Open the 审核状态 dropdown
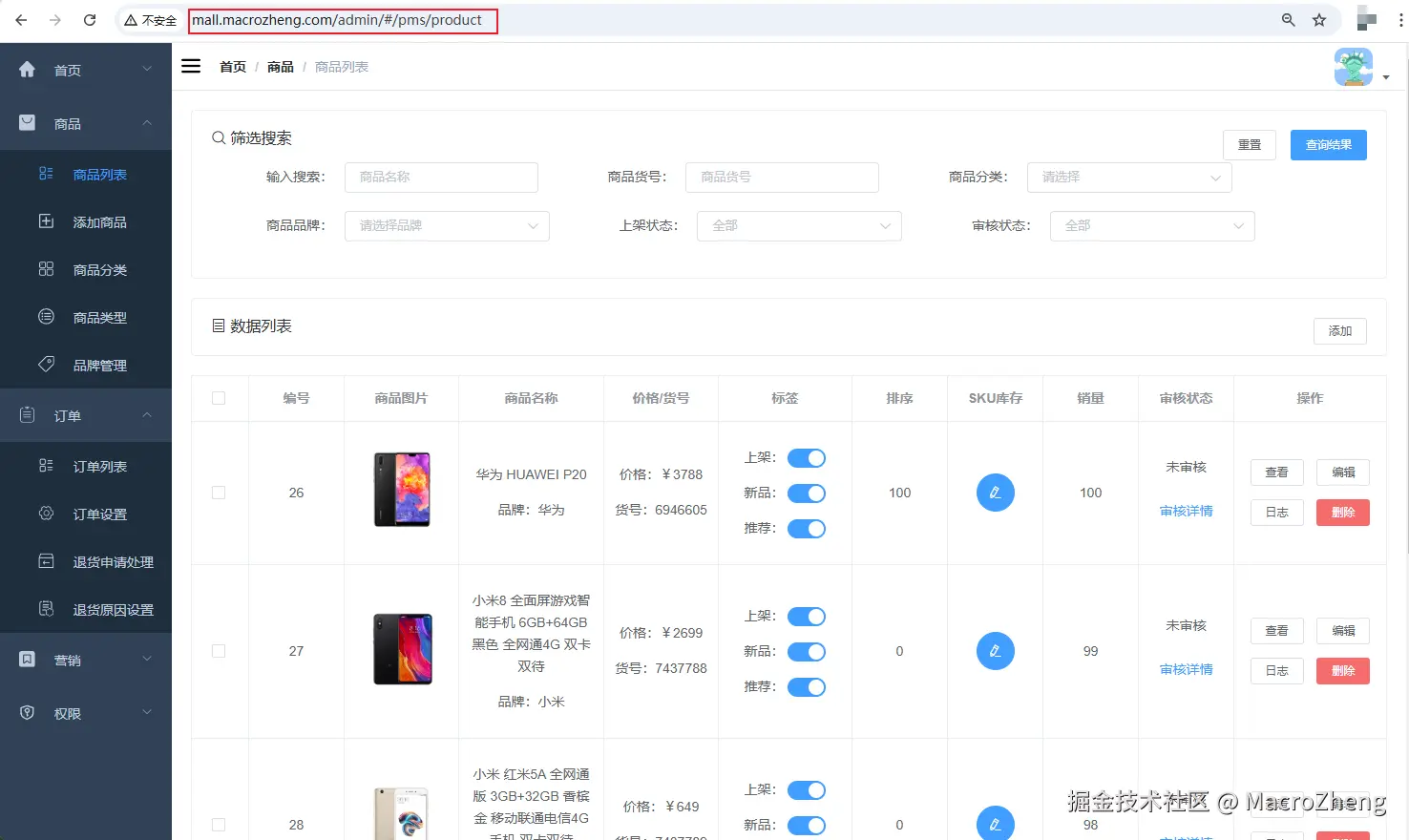Viewport: 1409px width, 840px height. point(1152,226)
